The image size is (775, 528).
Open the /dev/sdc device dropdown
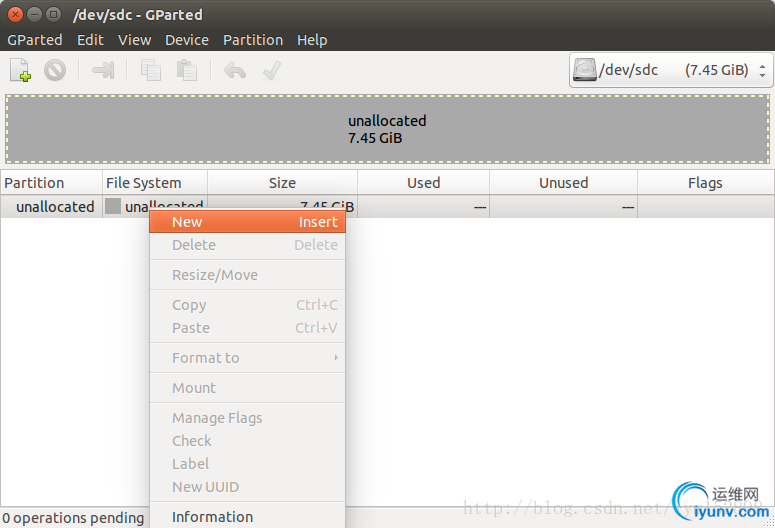pyautogui.click(x=671, y=70)
